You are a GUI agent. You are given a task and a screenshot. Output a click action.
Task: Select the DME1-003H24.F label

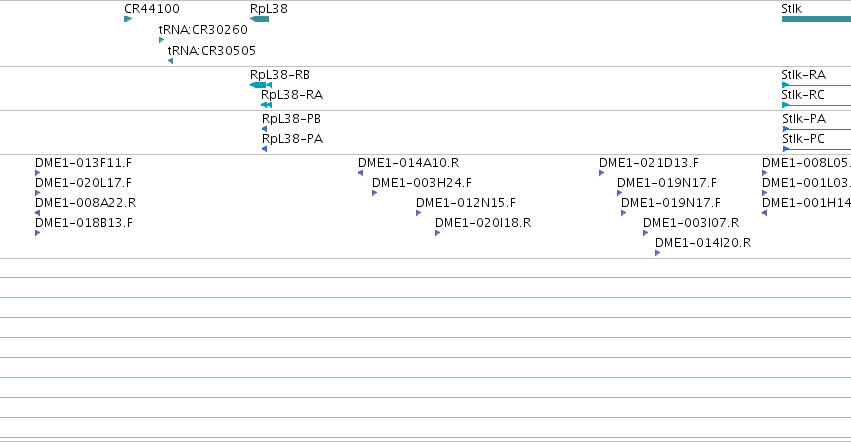click(x=422, y=182)
